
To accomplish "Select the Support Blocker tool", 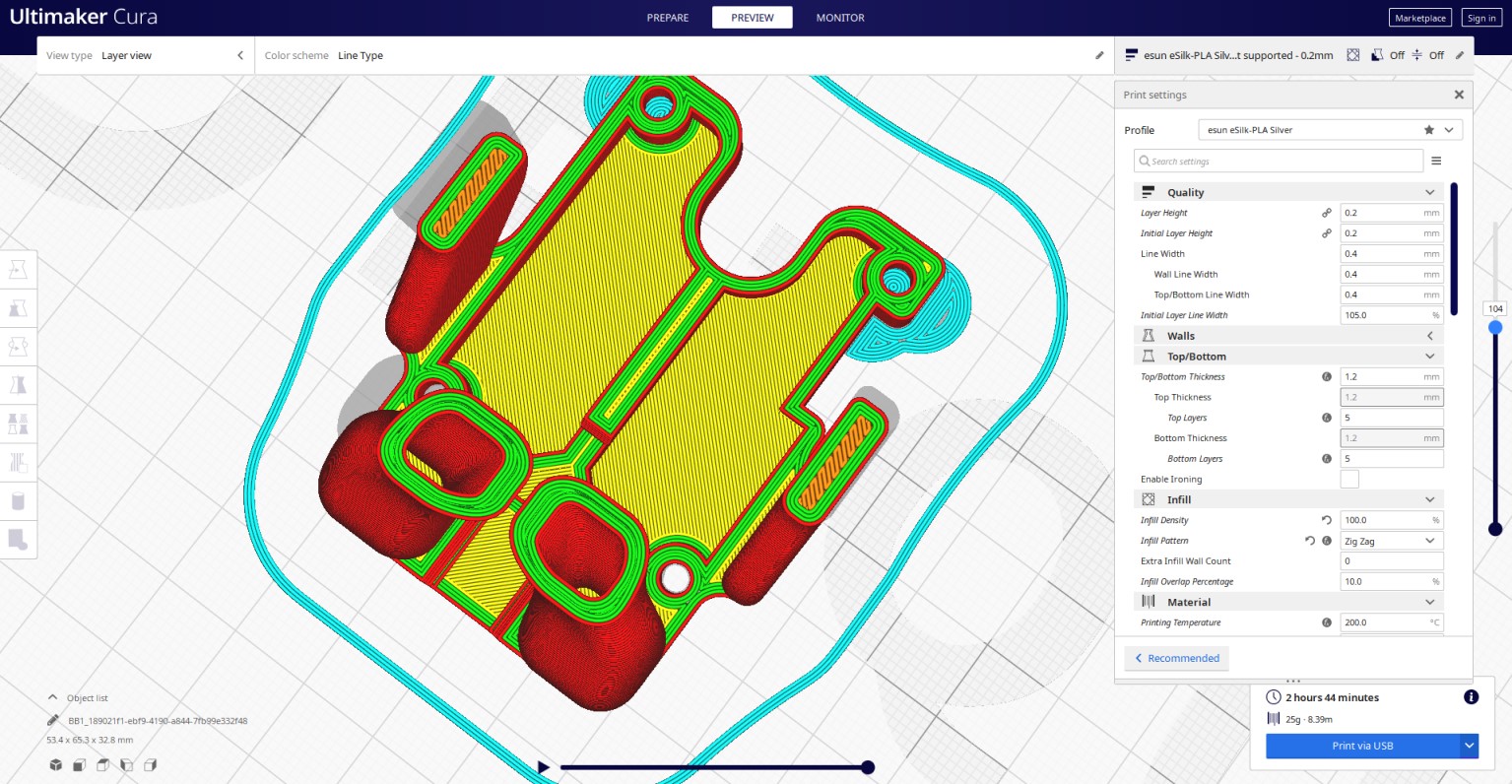I will (x=18, y=462).
